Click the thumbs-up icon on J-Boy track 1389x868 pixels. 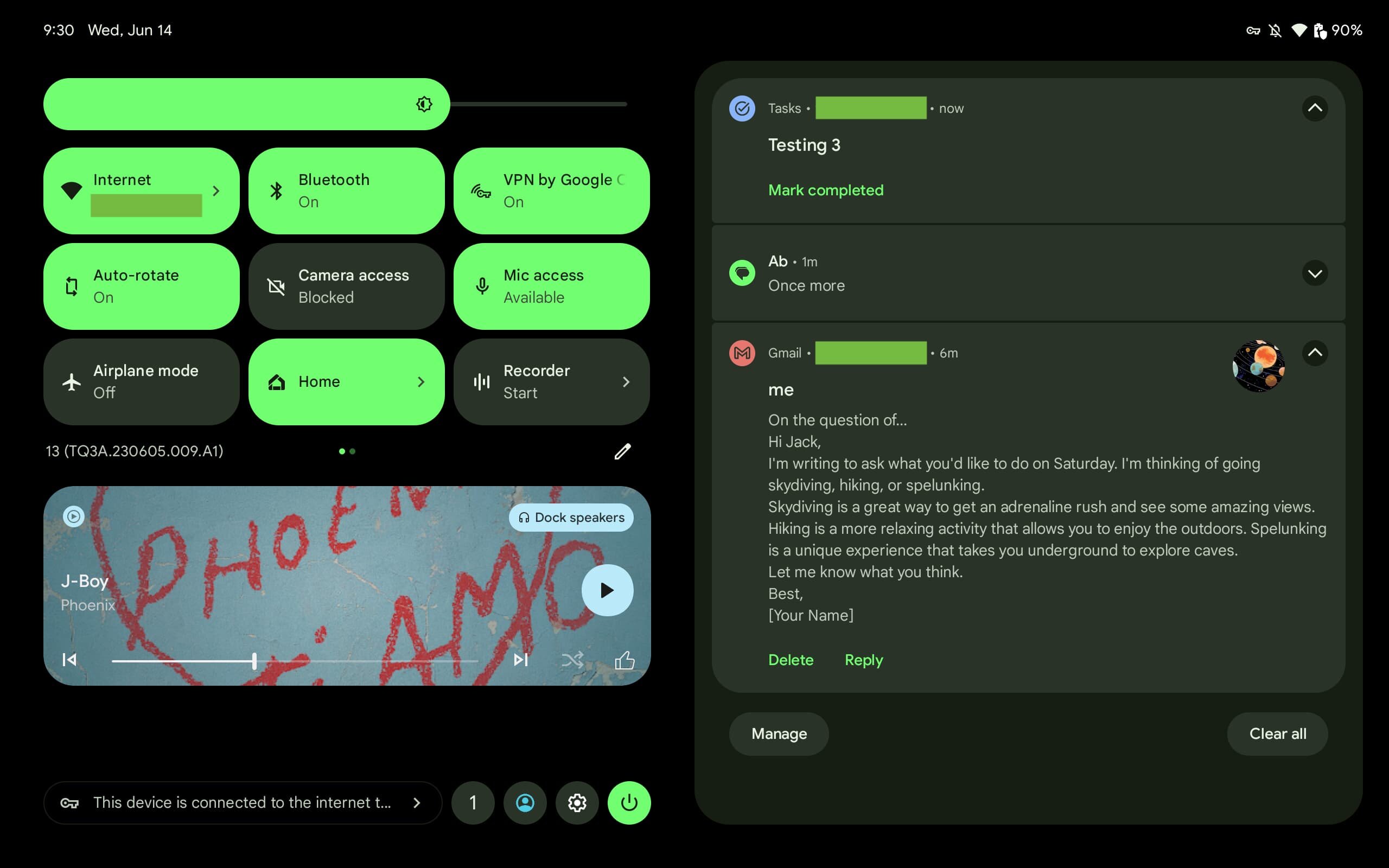[x=624, y=659]
